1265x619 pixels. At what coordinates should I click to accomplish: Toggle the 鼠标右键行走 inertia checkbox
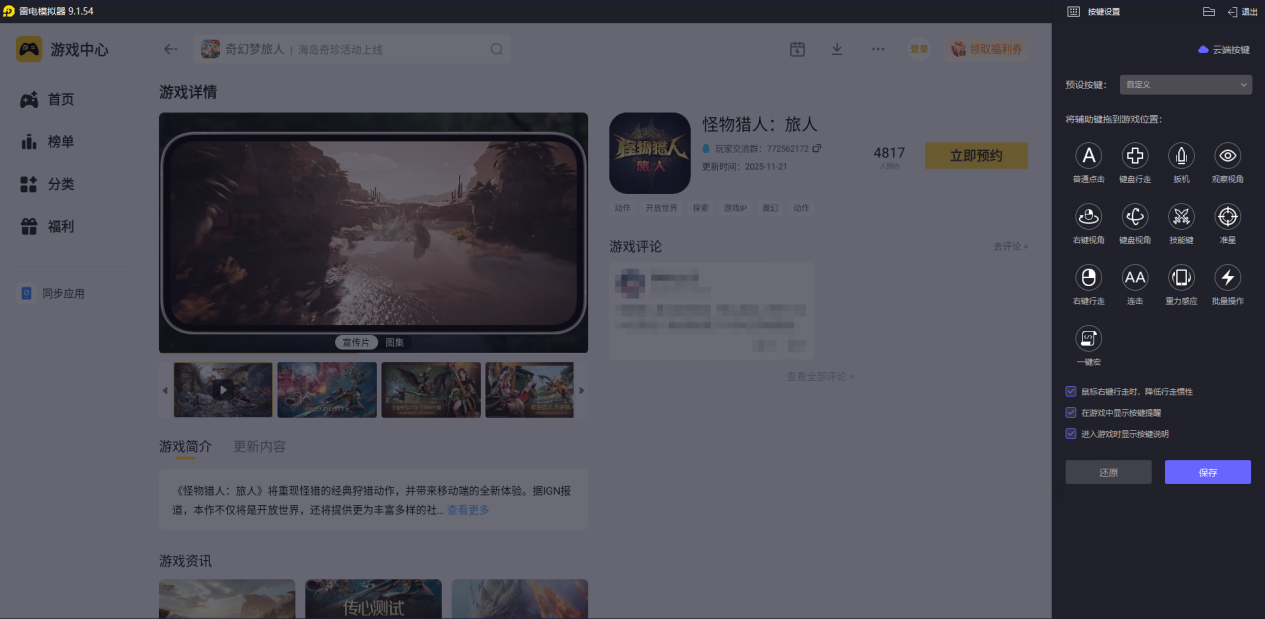tap(1070, 392)
